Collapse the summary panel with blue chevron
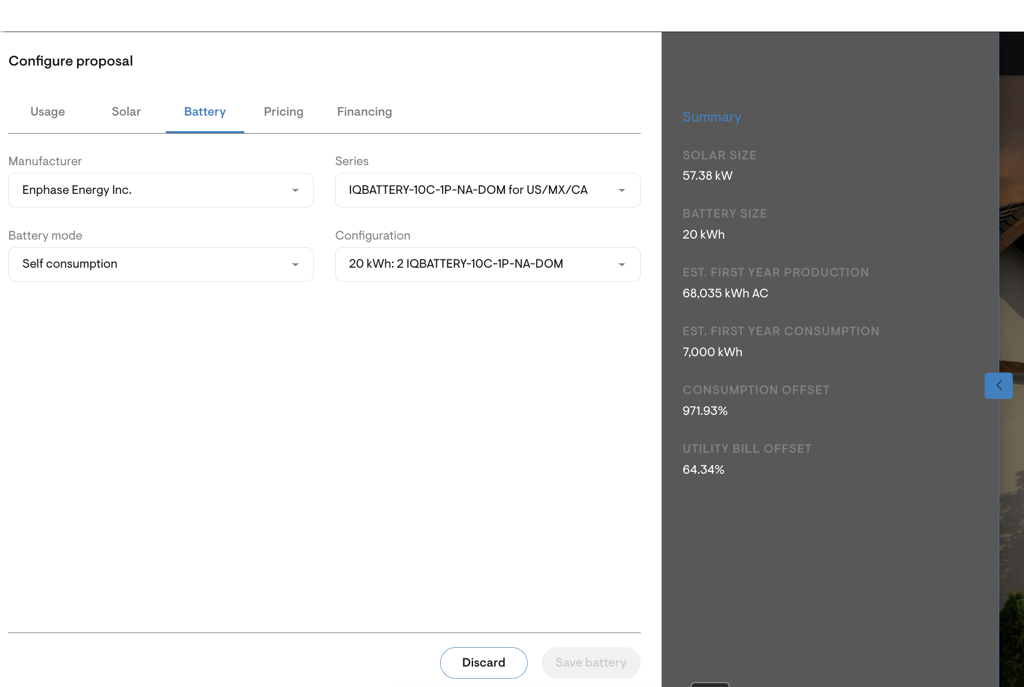This screenshot has height=687, width=1024. click(x=999, y=386)
